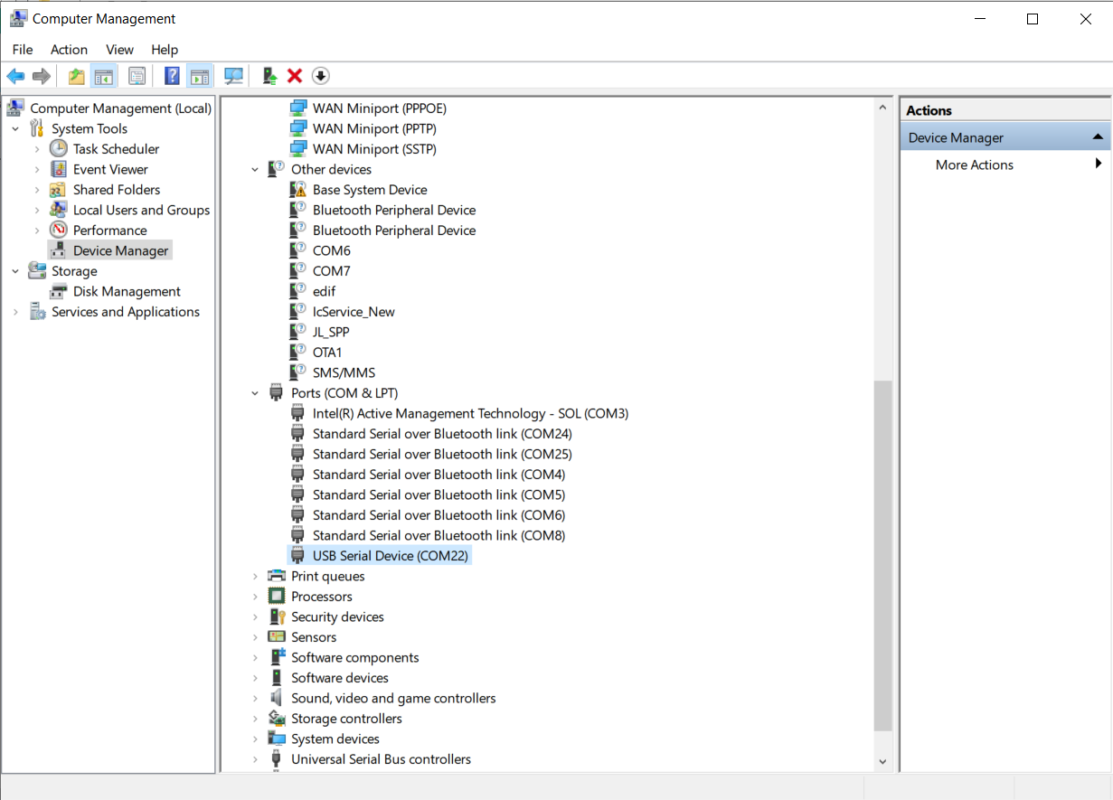
Task: Expand Services and Applications node
Action: tap(16, 312)
